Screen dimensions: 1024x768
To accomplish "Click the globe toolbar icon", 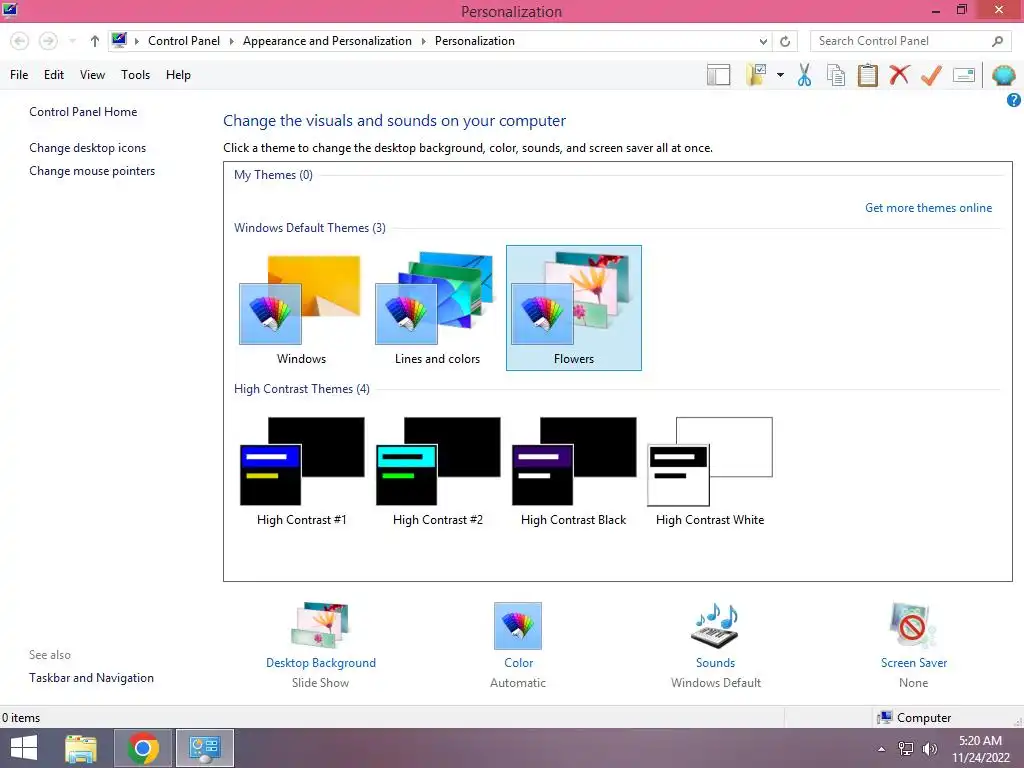I will 1003,75.
